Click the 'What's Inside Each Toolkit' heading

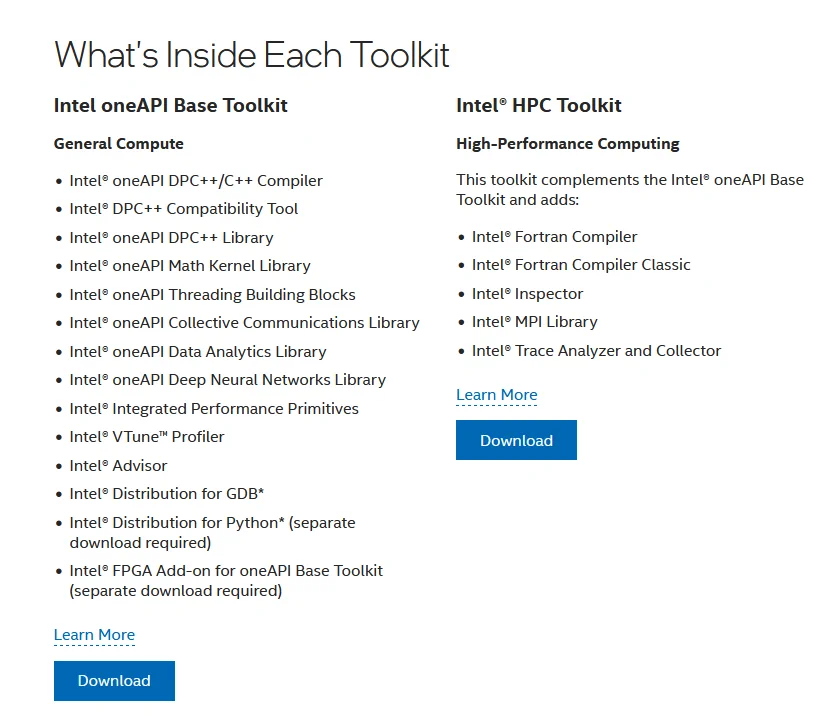pos(252,55)
